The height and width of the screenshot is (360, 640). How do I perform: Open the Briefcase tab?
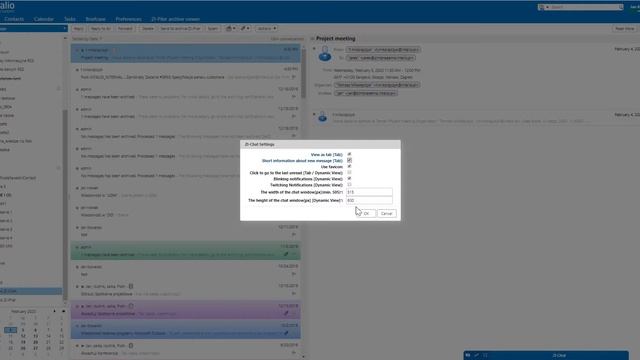coord(96,19)
